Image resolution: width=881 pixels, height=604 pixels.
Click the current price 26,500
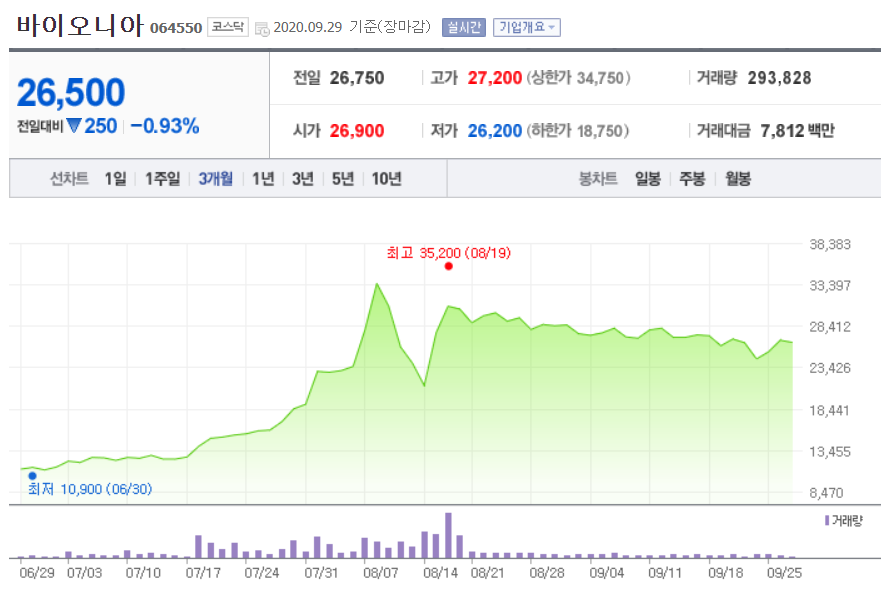[x=71, y=93]
